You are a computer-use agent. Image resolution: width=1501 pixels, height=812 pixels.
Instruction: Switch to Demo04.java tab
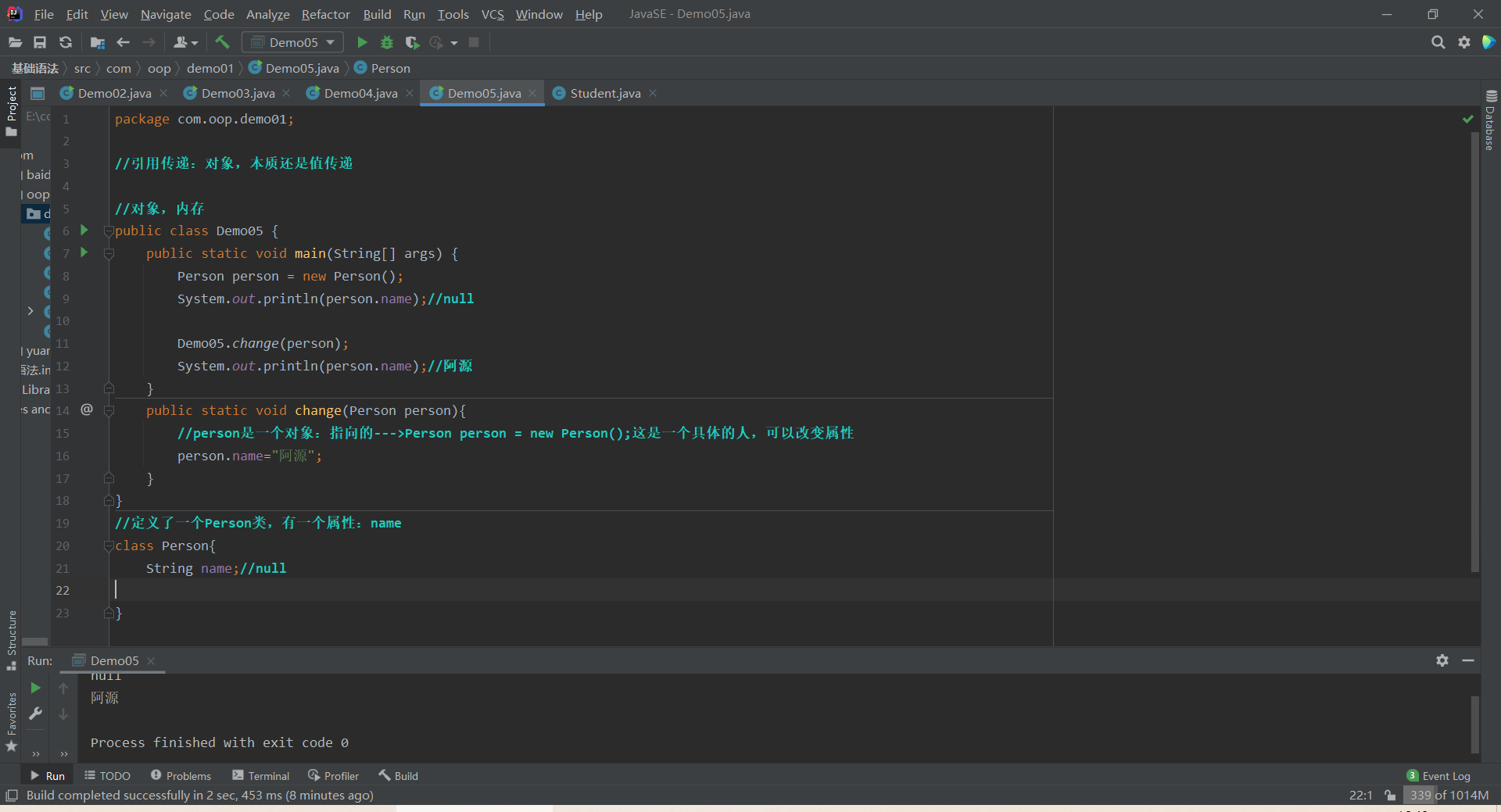[360, 93]
